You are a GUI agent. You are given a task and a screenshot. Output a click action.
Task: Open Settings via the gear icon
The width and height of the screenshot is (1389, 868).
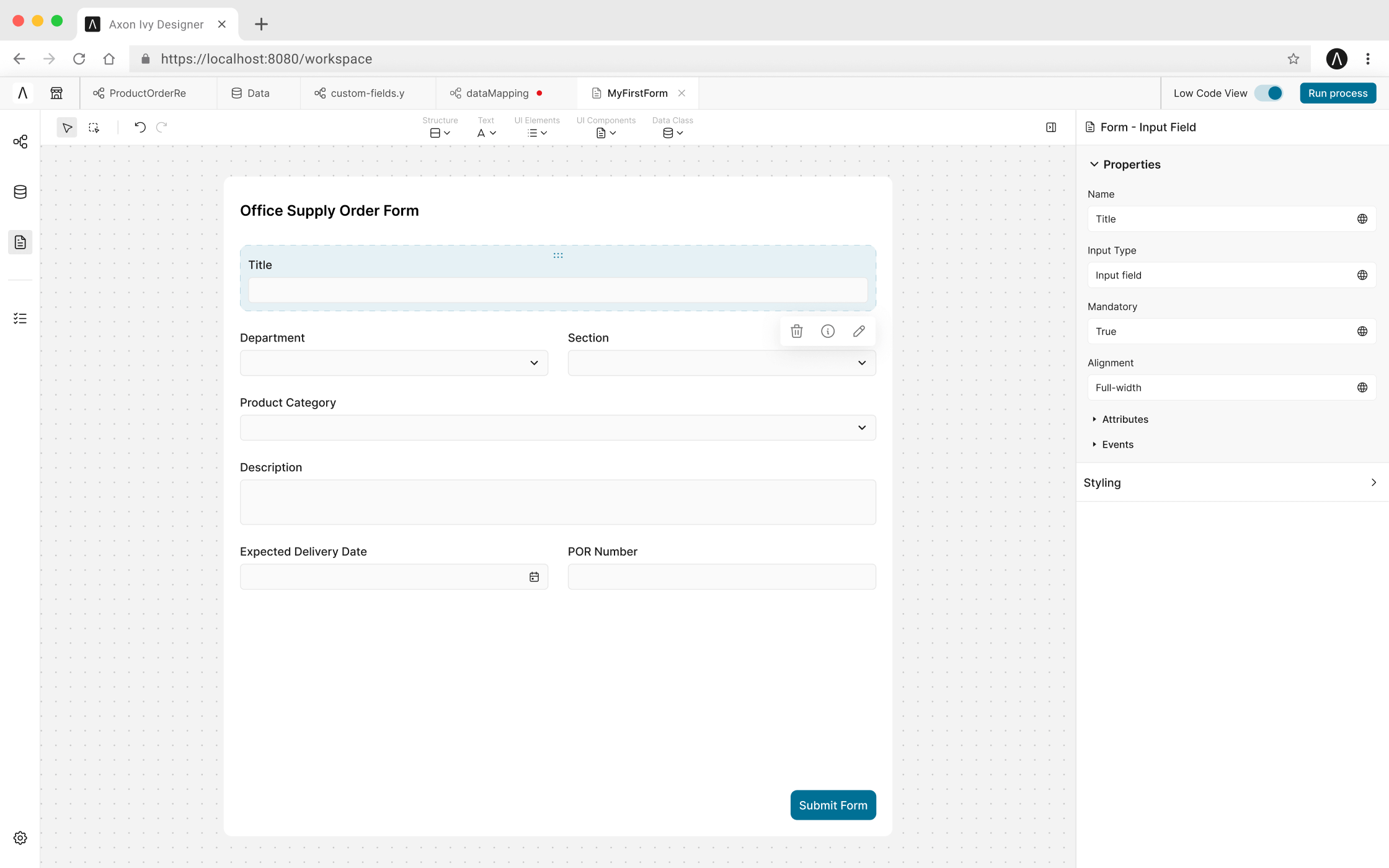(19, 838)
